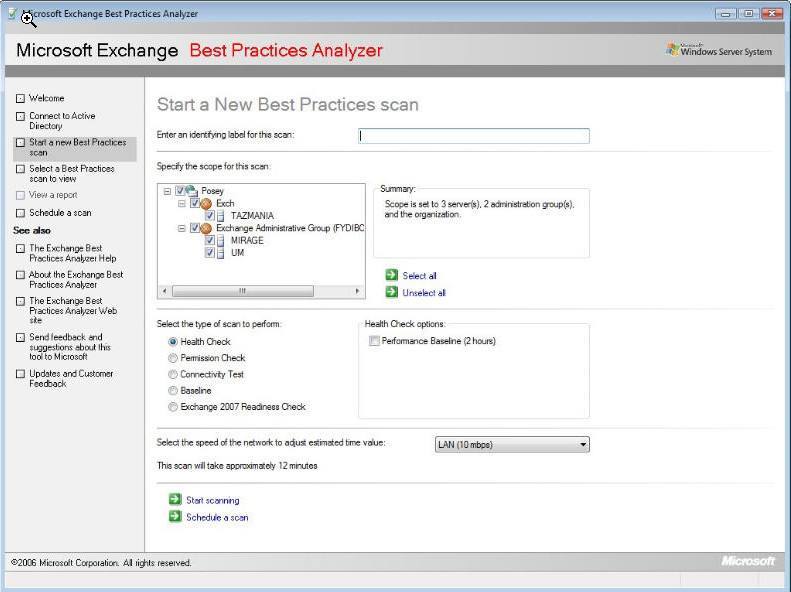Click the Exch administrative group icon
This screenshot has width=791, height=592.
tap(206, 204)
